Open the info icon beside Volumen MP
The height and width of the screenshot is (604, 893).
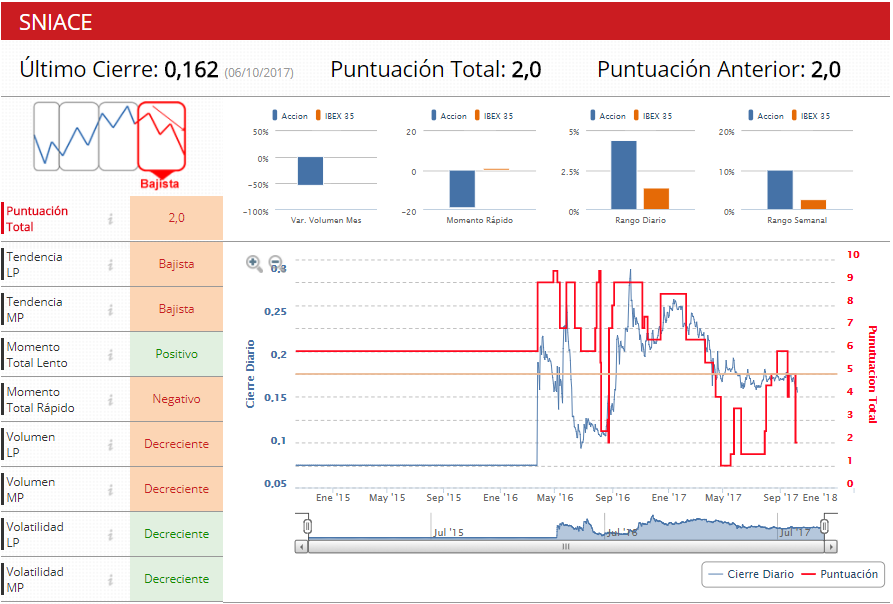[110, 490]
